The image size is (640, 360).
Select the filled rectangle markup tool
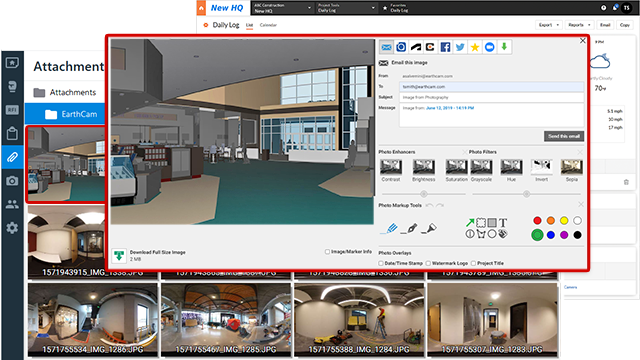click(x=492, y=222)
